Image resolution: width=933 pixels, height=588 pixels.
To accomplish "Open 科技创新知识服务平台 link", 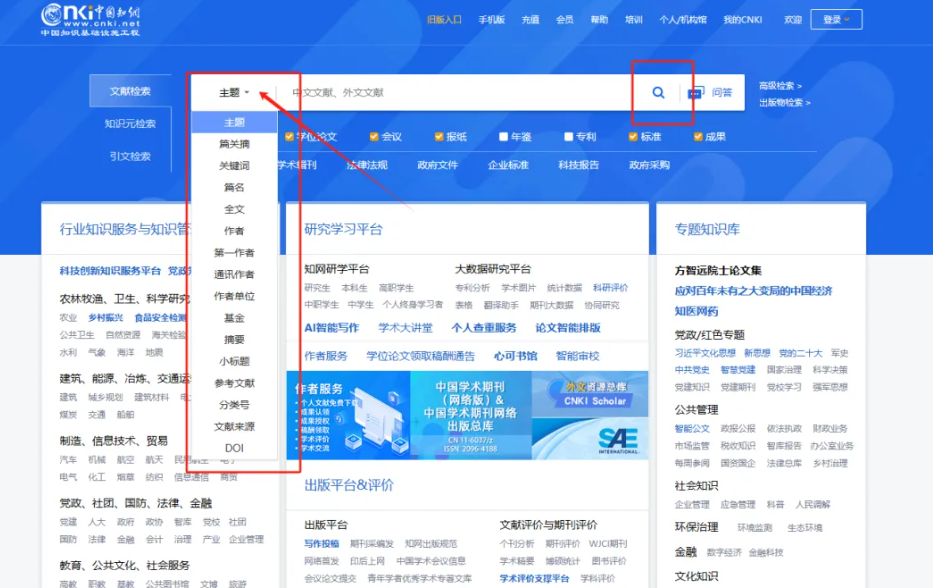I will (110, 271).
